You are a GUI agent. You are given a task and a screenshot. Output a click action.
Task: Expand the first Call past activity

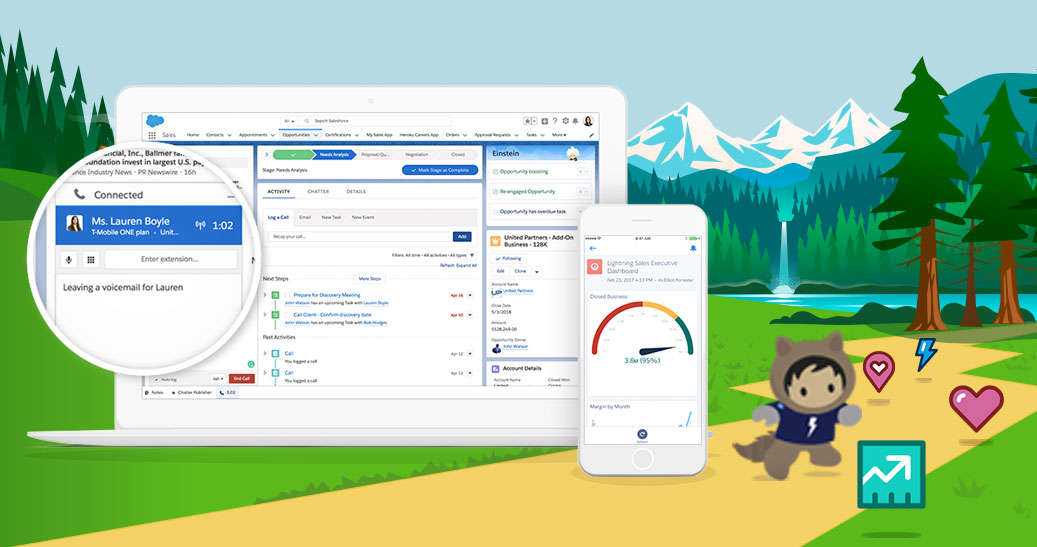click(265, 353)
